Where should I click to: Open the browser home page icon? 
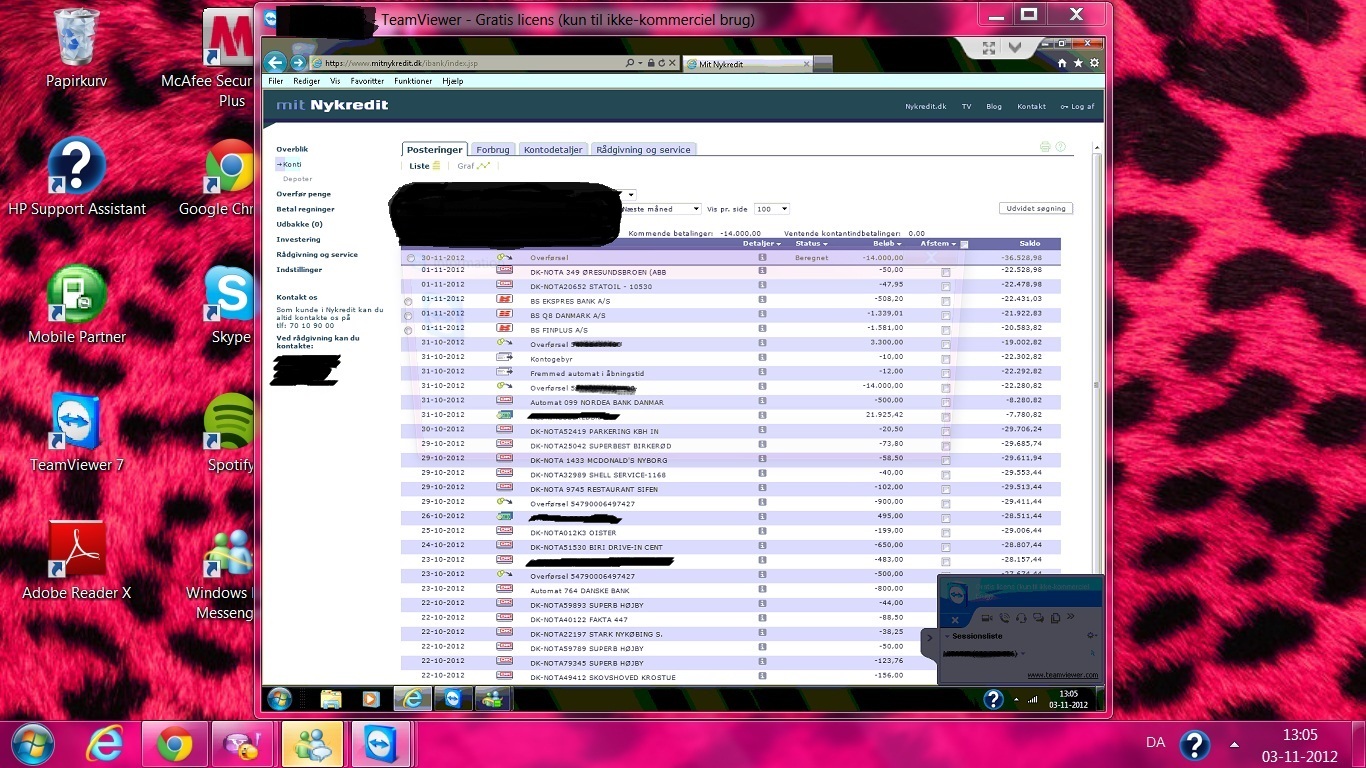pyautogui.click(x=1064, y=63)
